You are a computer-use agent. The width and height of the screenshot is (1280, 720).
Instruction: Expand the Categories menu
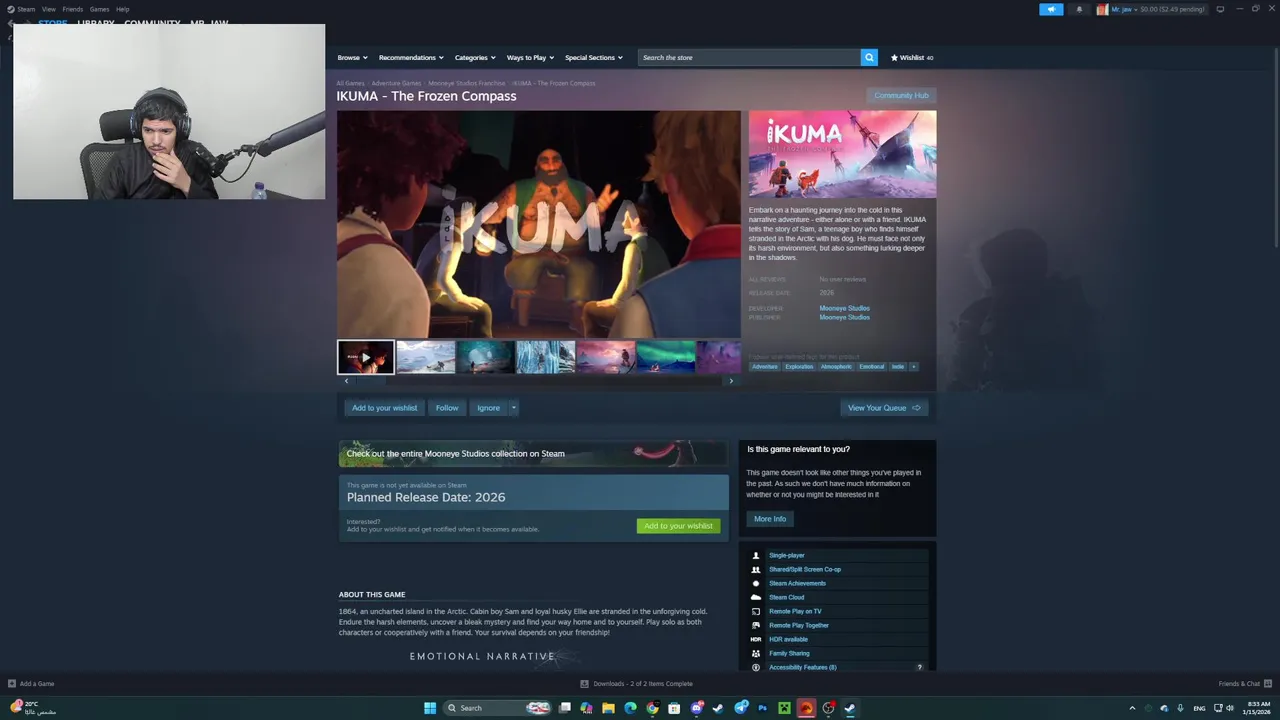(475, 57)
